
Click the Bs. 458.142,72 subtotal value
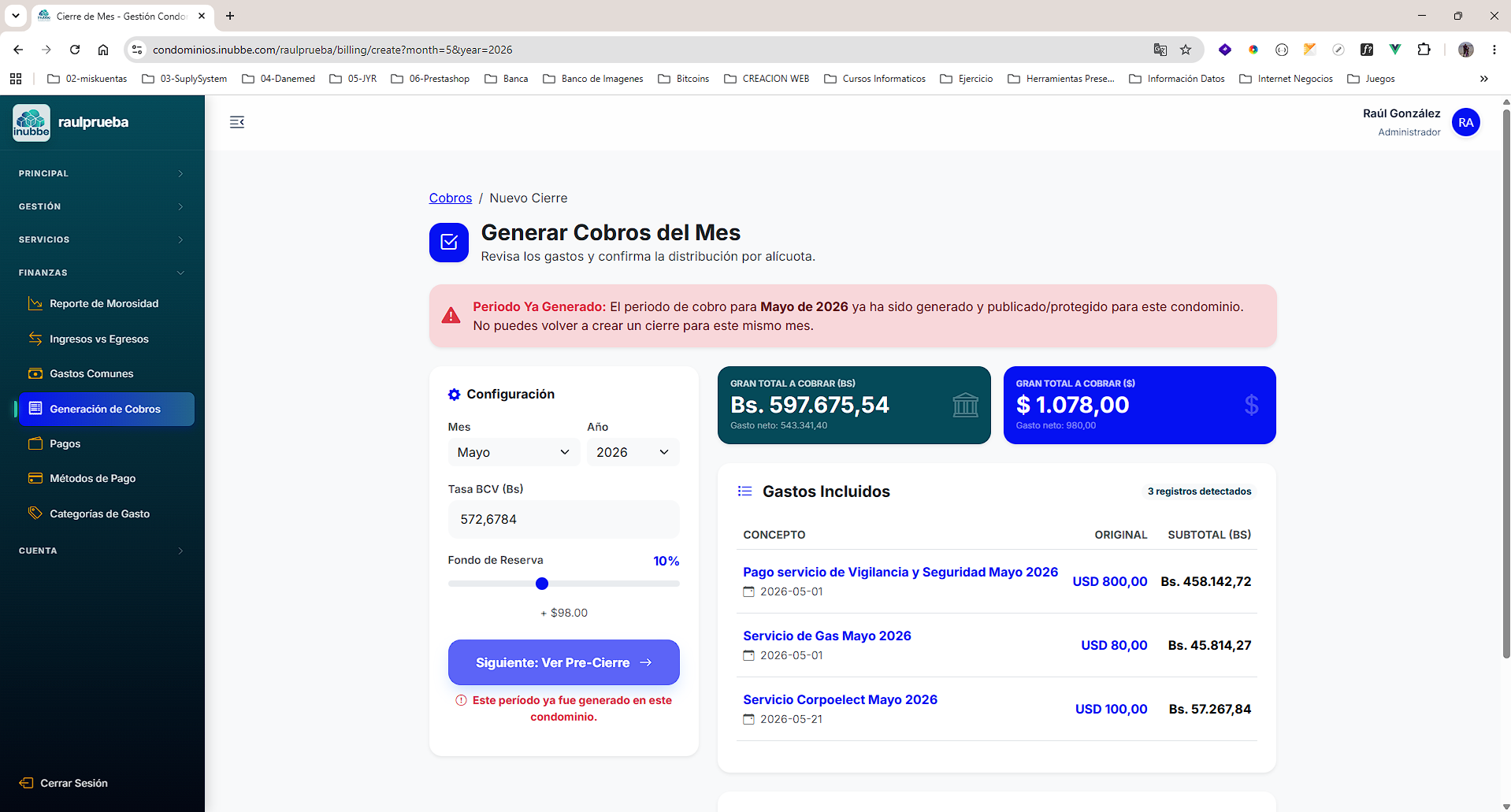tap(1205, 581)
